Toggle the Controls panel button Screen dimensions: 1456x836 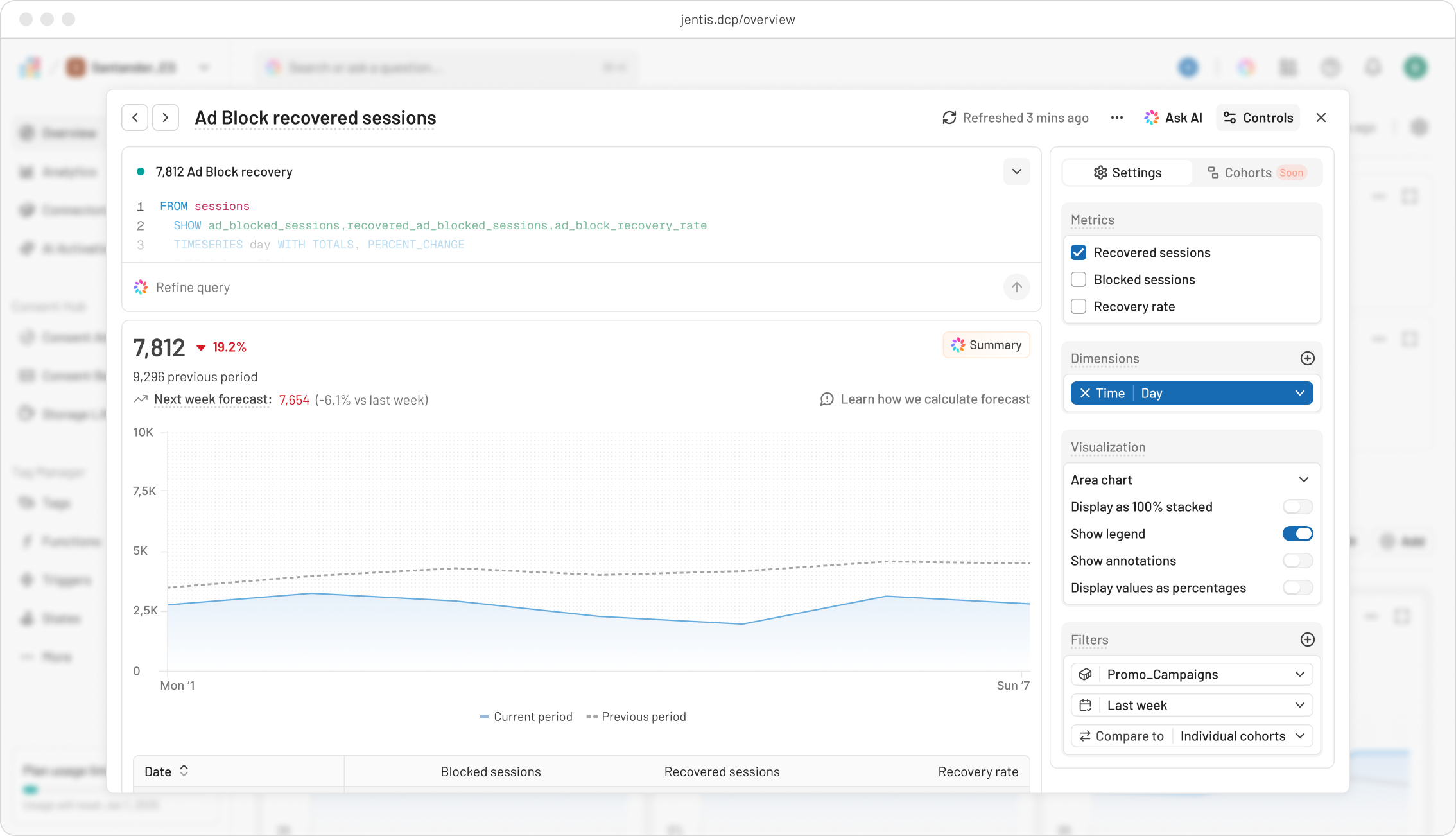tap(1258, 118)
